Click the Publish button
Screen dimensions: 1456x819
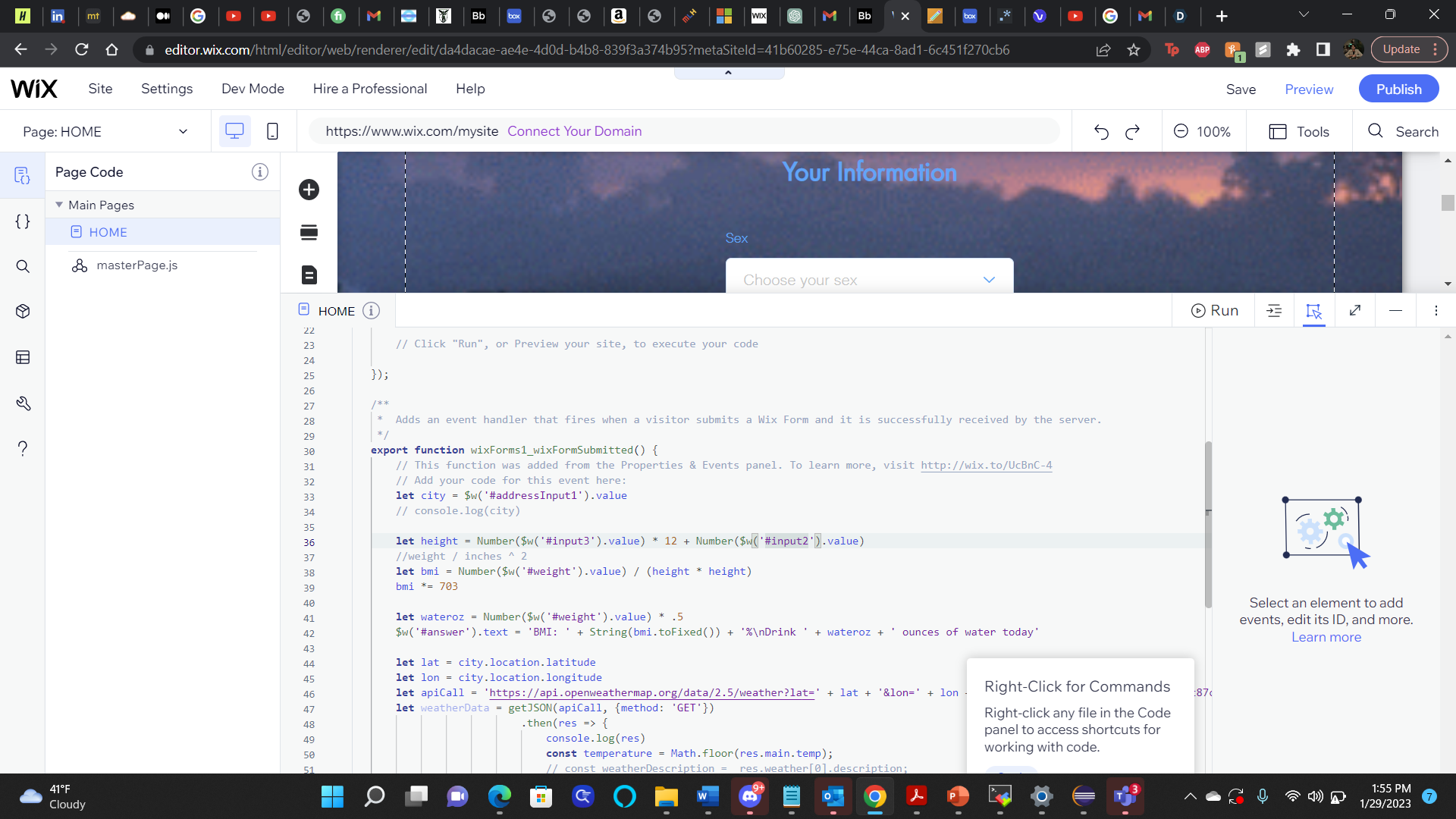1398,89
